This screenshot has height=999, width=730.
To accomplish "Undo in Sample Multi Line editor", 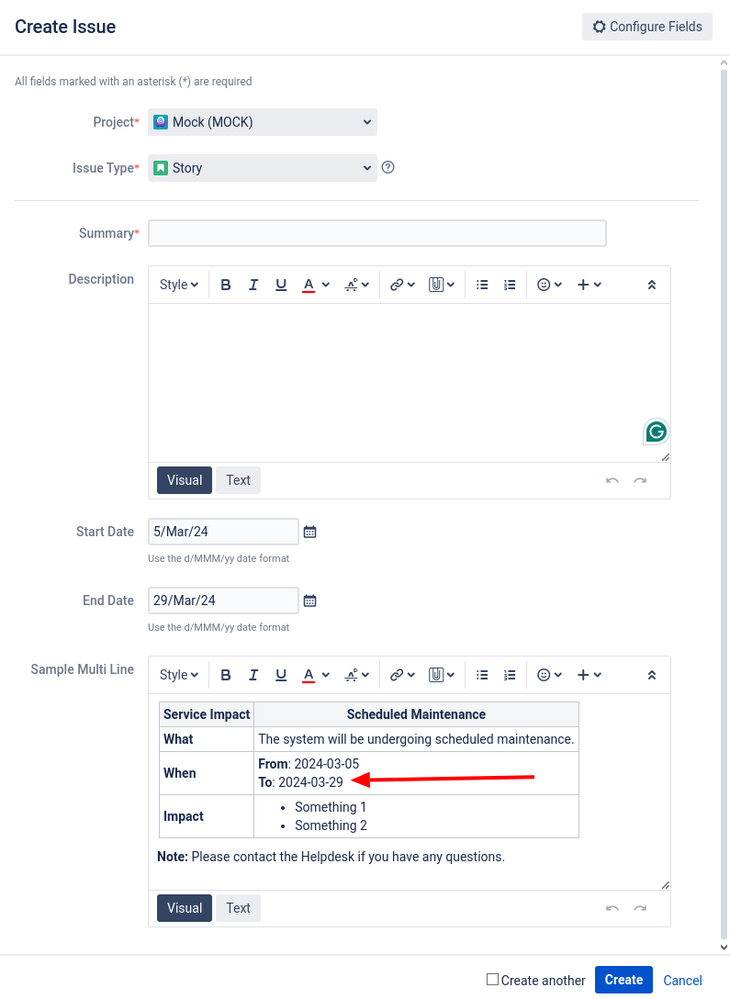I will click(612, 909).
